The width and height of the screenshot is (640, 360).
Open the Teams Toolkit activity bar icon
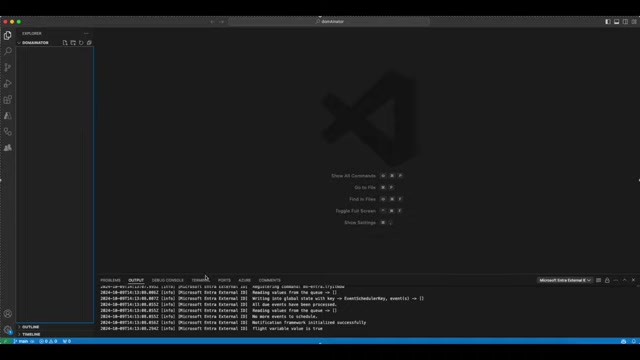[x=8, y=148]
